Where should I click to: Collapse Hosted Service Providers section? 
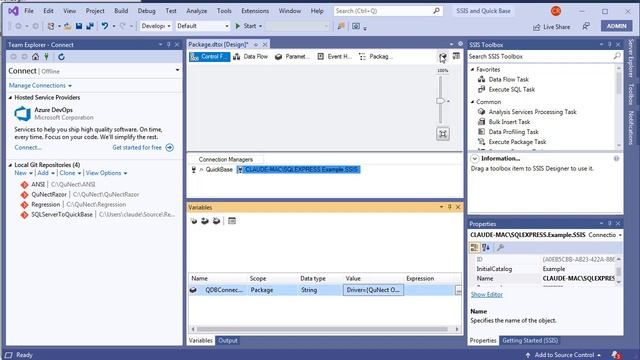[11, 98]
